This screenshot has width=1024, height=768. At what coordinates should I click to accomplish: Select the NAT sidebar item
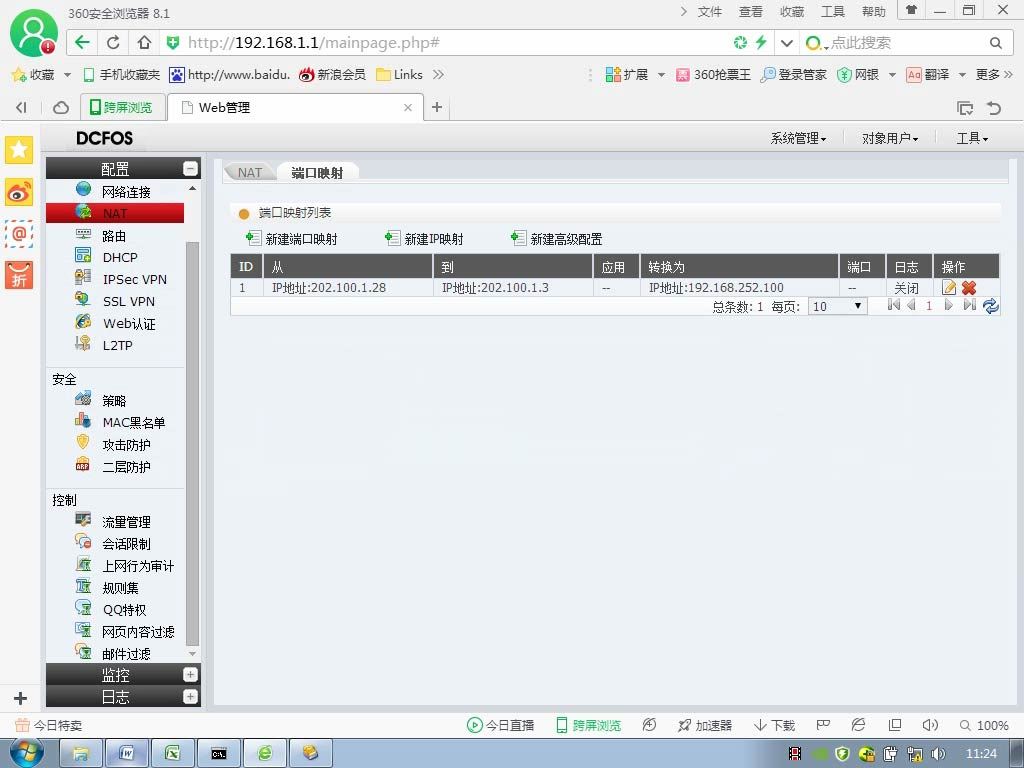tap(115, 213)
